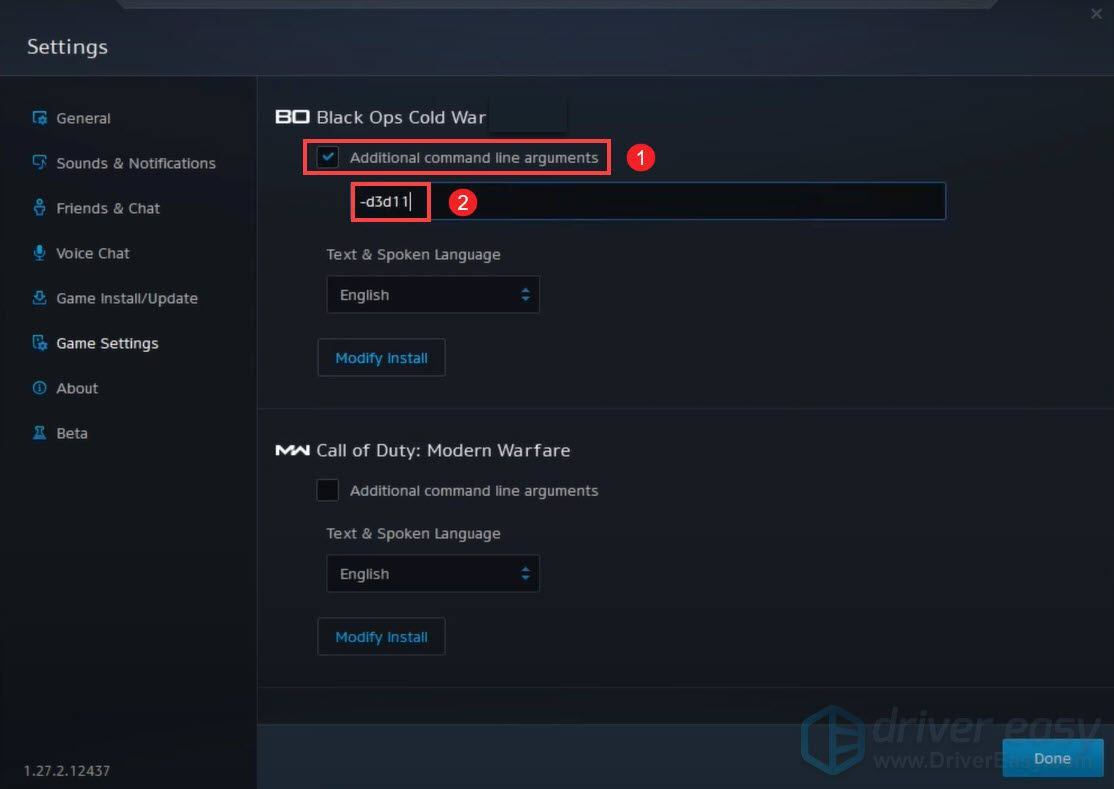This screenshot has height=789, width=1114.
Task: Click the Black Ops Cold War heading
Action: pyautogui.click(x=401, y=117)
